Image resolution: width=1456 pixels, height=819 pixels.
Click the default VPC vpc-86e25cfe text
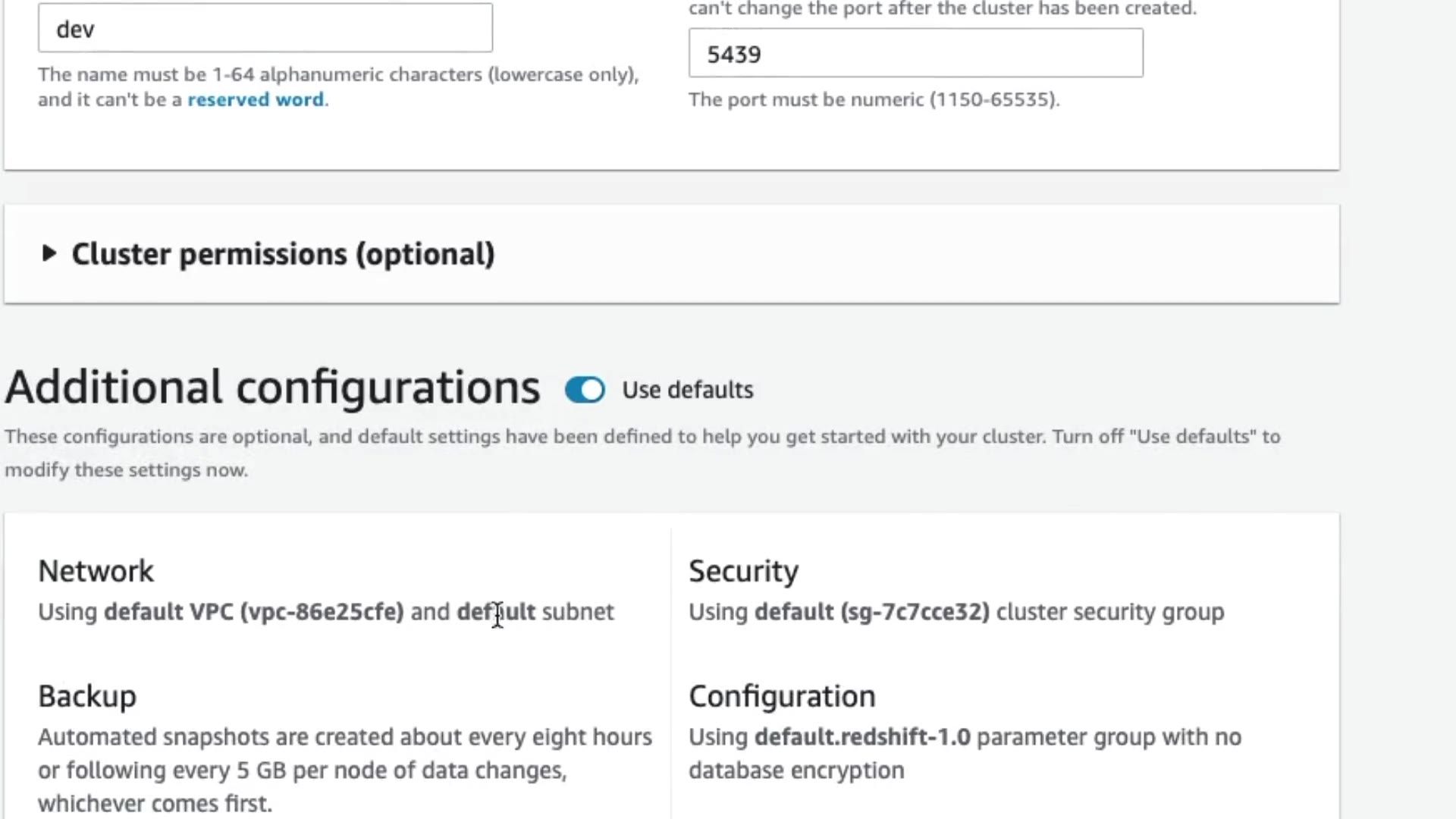[x=253, y=612]
